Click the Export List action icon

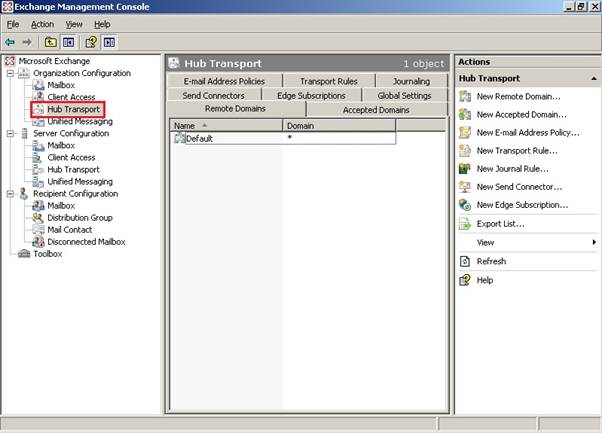[465, 223]
